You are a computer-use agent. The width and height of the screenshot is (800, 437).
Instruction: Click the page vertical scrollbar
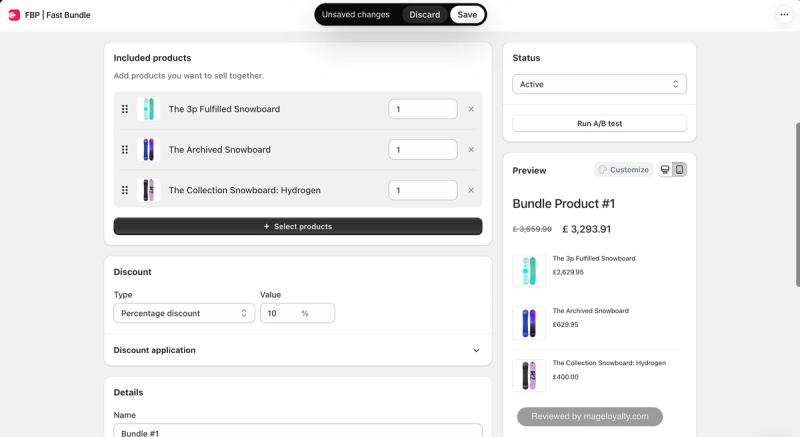pos(796,204)
